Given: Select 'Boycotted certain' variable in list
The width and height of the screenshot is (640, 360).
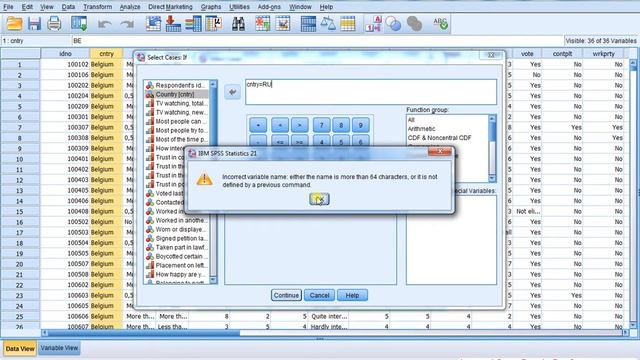Looking at the screenshot, I should (177, 256).
